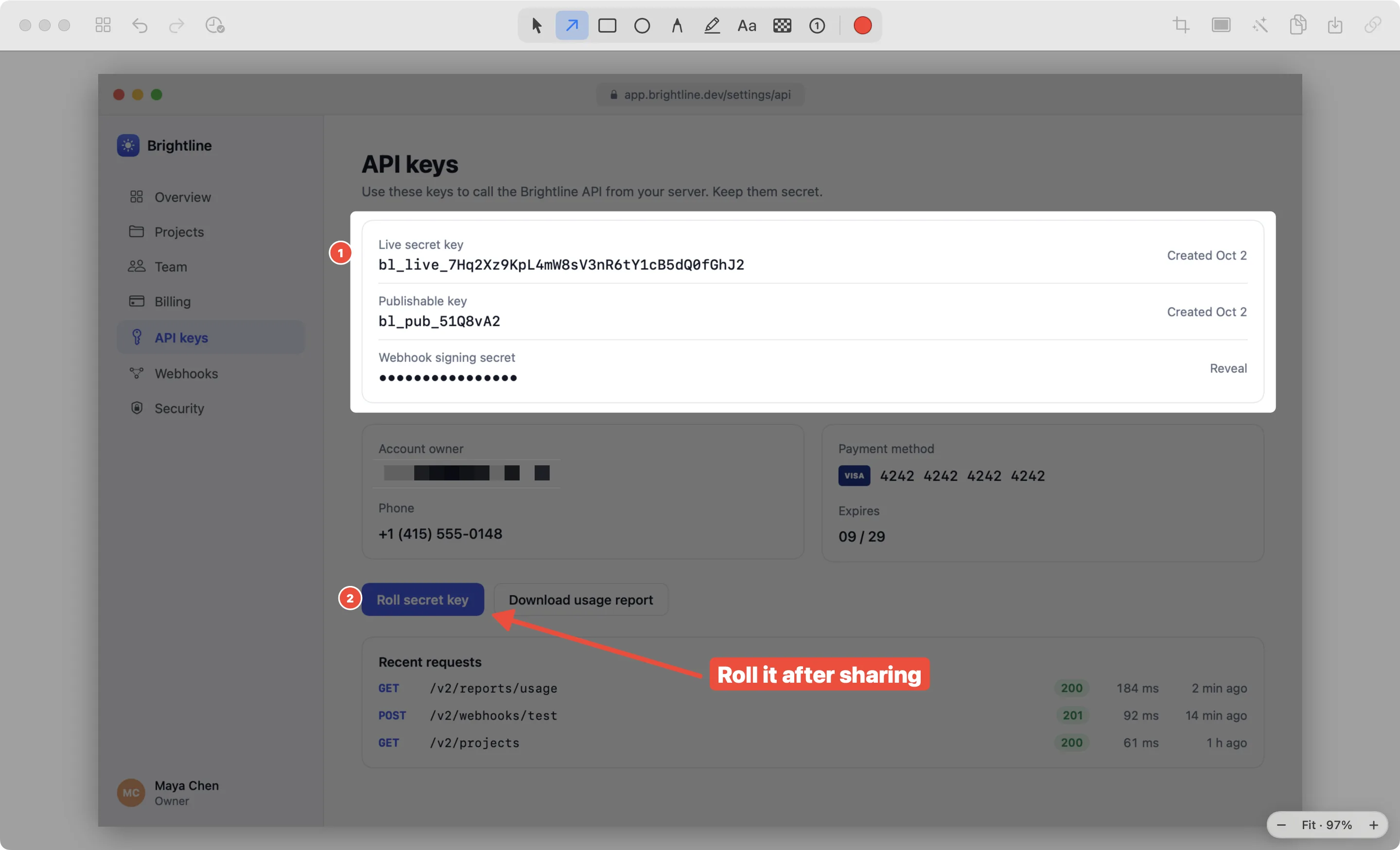The width and height of the screenshot is (1400, 850).
Task: Select the API keys sidebar item
Action: pos(211,337)
